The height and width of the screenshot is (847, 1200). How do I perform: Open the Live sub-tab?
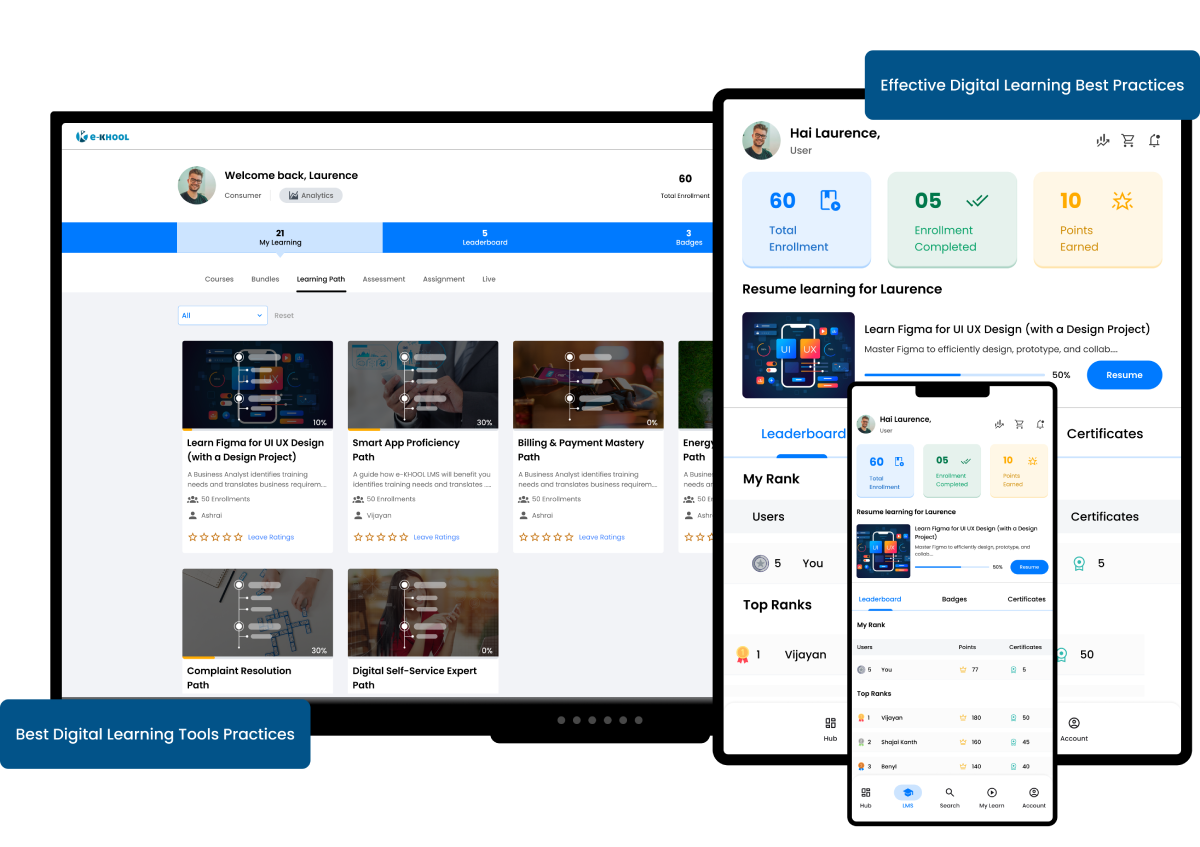[x=489, y=279]
